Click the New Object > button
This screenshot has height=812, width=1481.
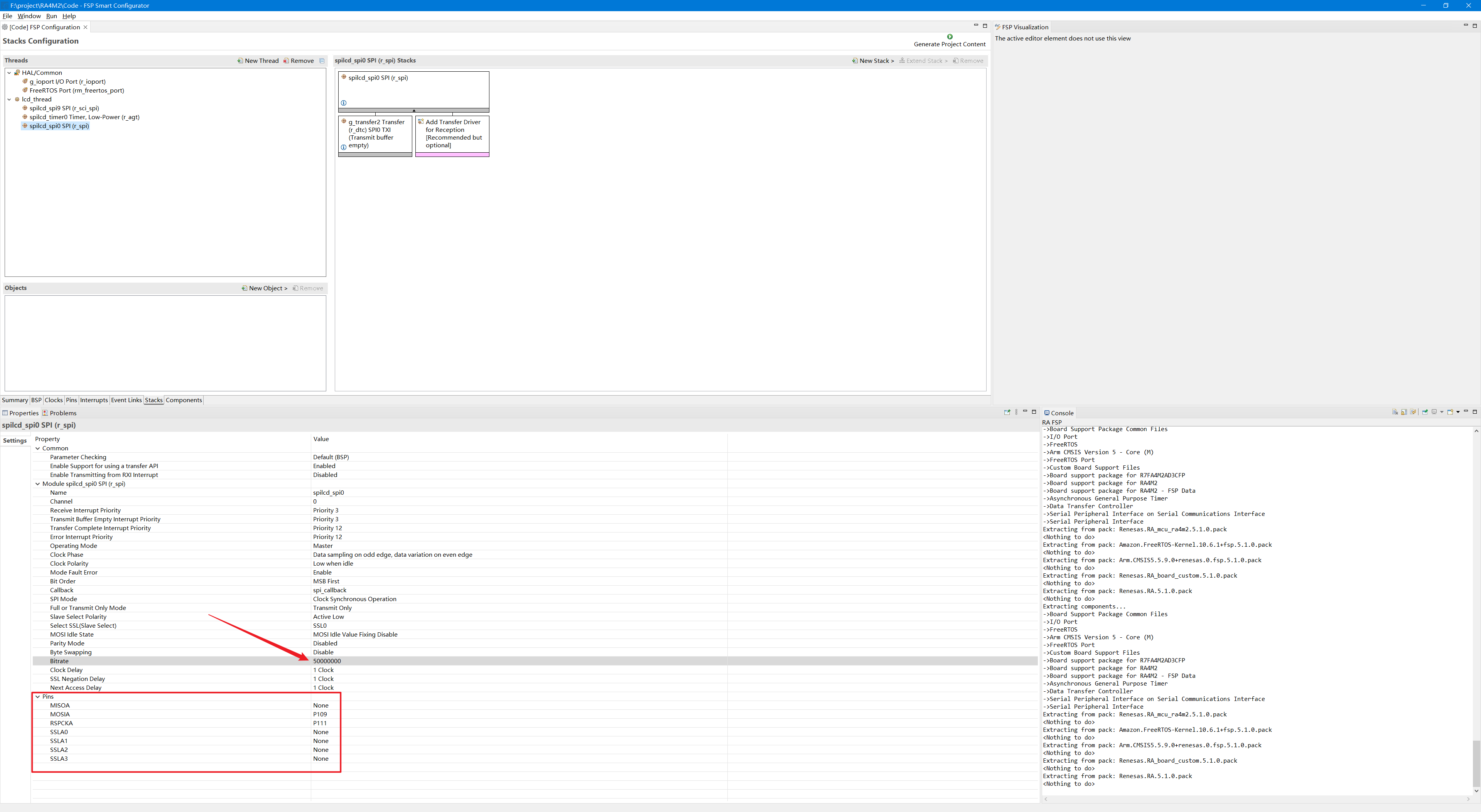[x=265, y=288]
